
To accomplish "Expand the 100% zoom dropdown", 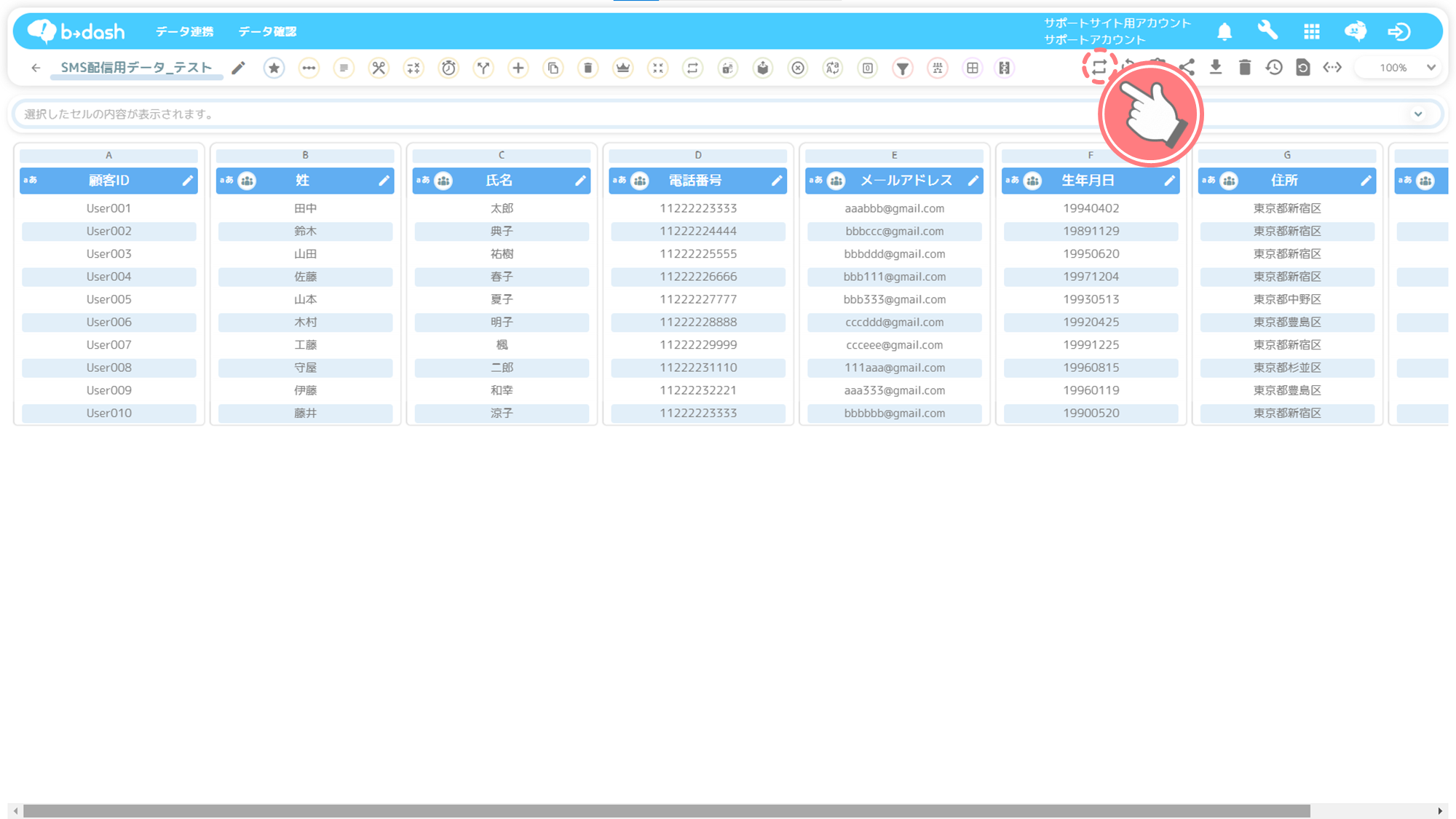I will [1431, 67].
